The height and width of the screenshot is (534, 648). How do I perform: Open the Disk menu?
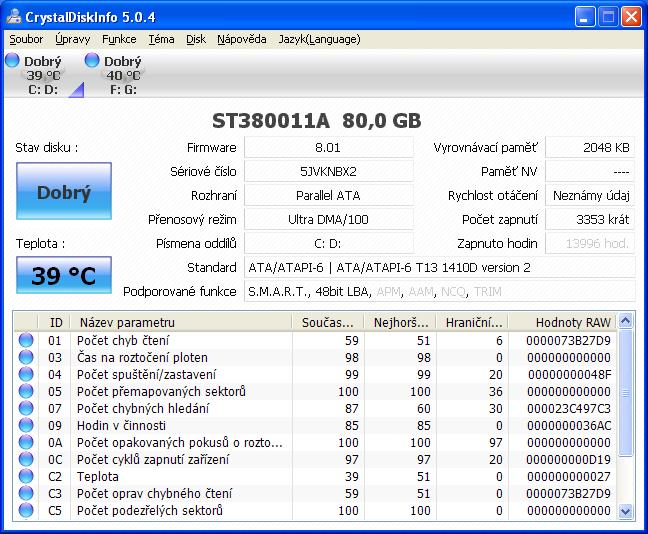point(196,39)
